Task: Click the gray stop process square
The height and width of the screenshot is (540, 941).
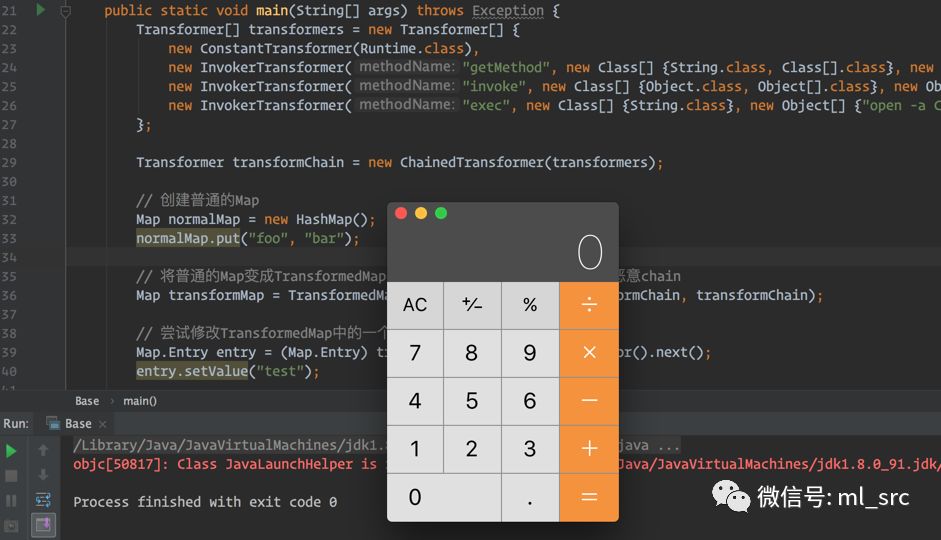Action: (11, 476)
